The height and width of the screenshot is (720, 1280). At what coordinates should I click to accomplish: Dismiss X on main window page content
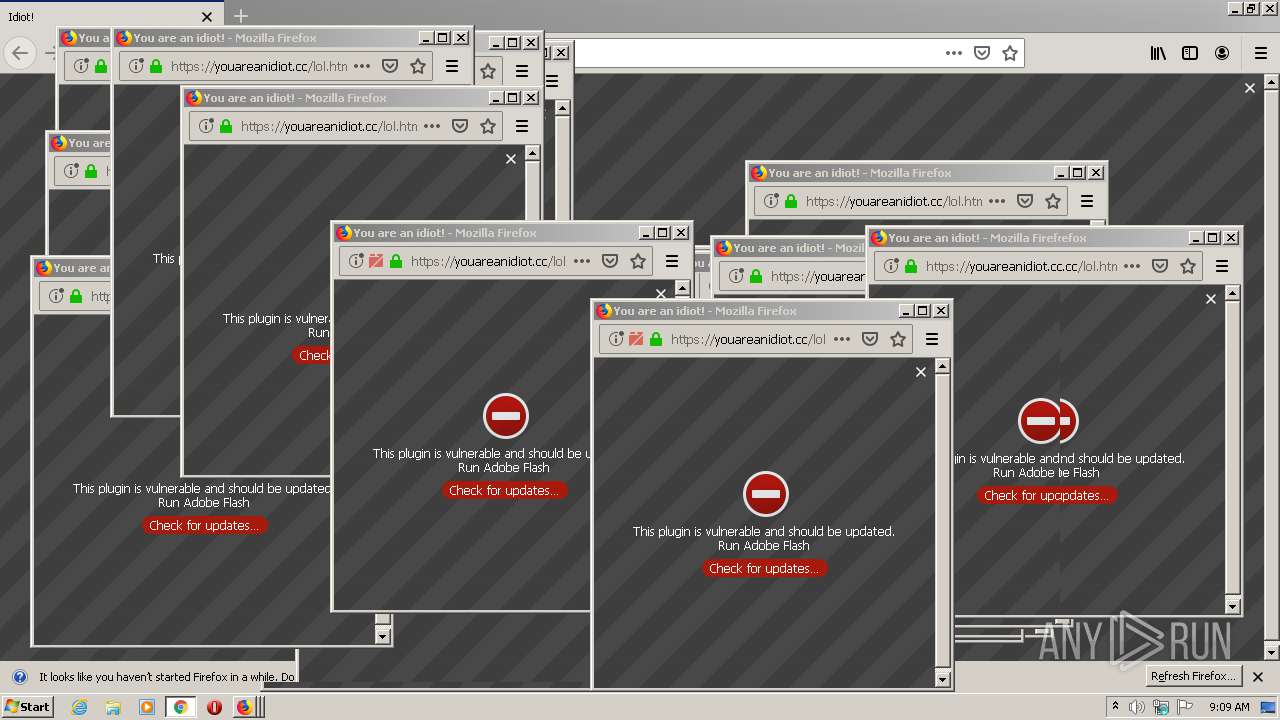1249,88
